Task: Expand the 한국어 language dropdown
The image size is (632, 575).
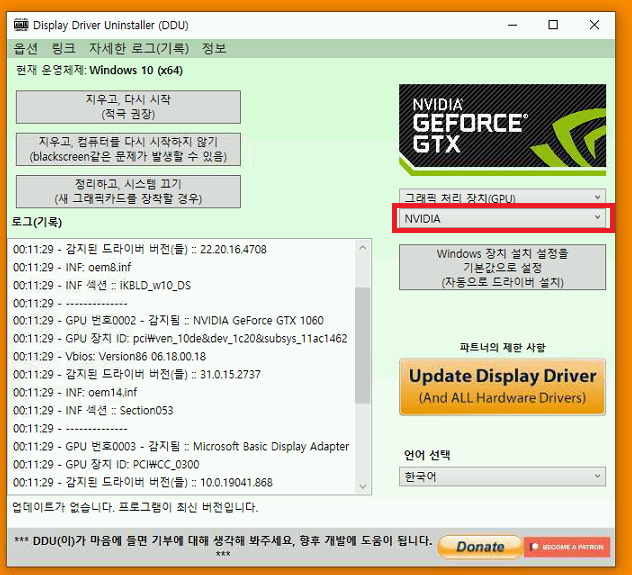Action: coord(502,477)
